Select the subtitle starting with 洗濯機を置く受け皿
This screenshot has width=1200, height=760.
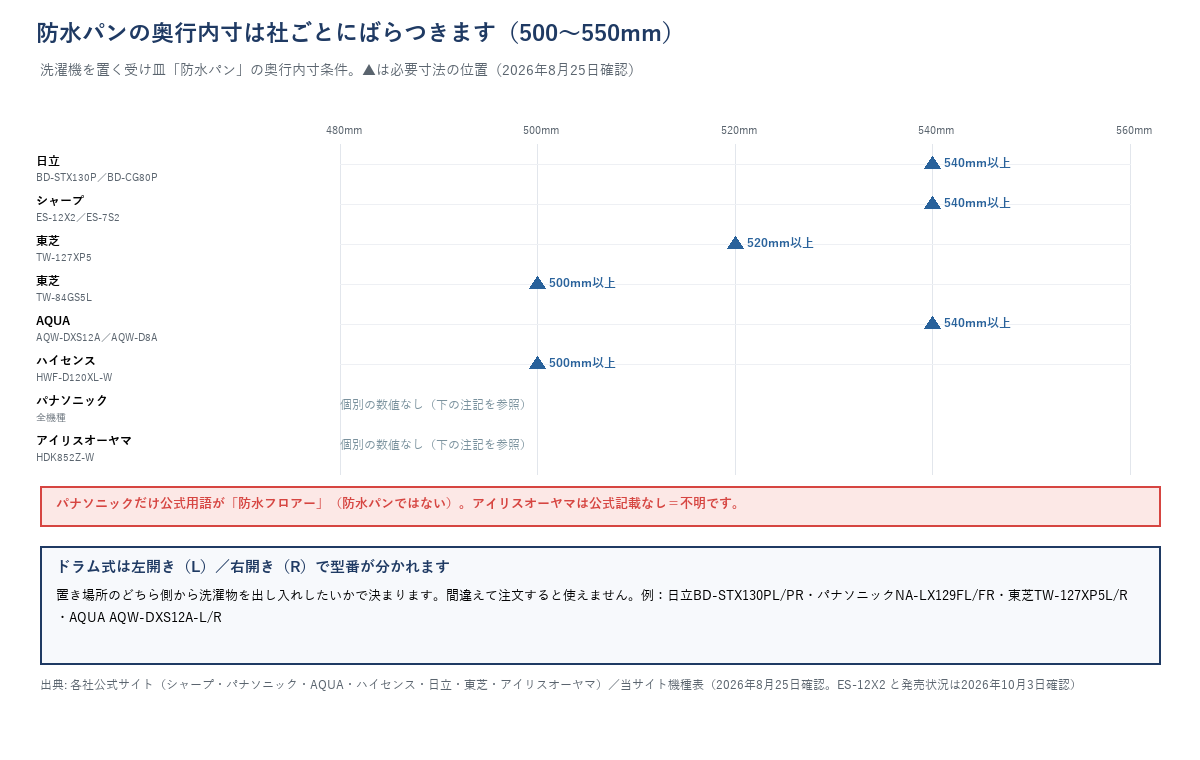(x=338, y=70)
